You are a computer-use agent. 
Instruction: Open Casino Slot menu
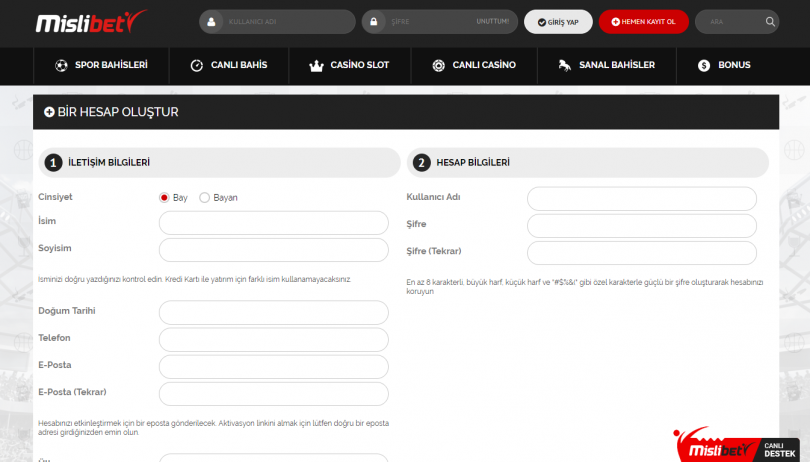tap(350, 66)
